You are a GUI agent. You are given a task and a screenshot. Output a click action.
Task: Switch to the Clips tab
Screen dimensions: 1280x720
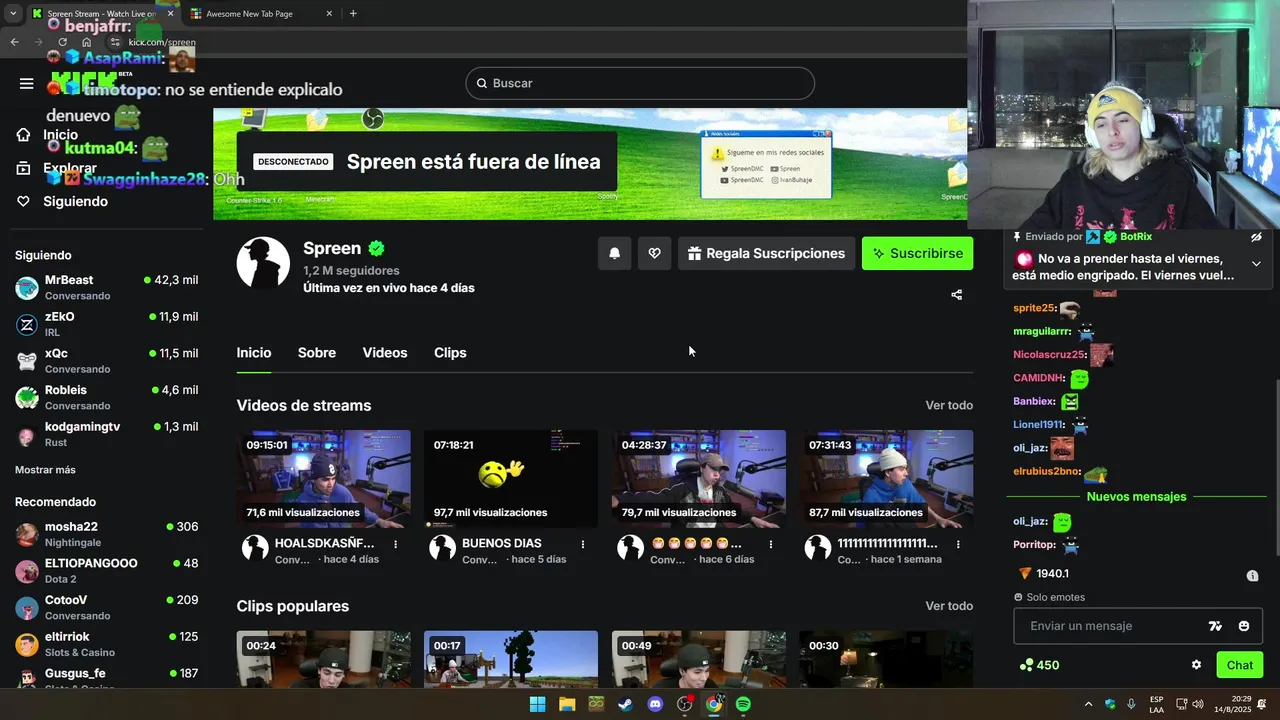(x=450, y=353)
